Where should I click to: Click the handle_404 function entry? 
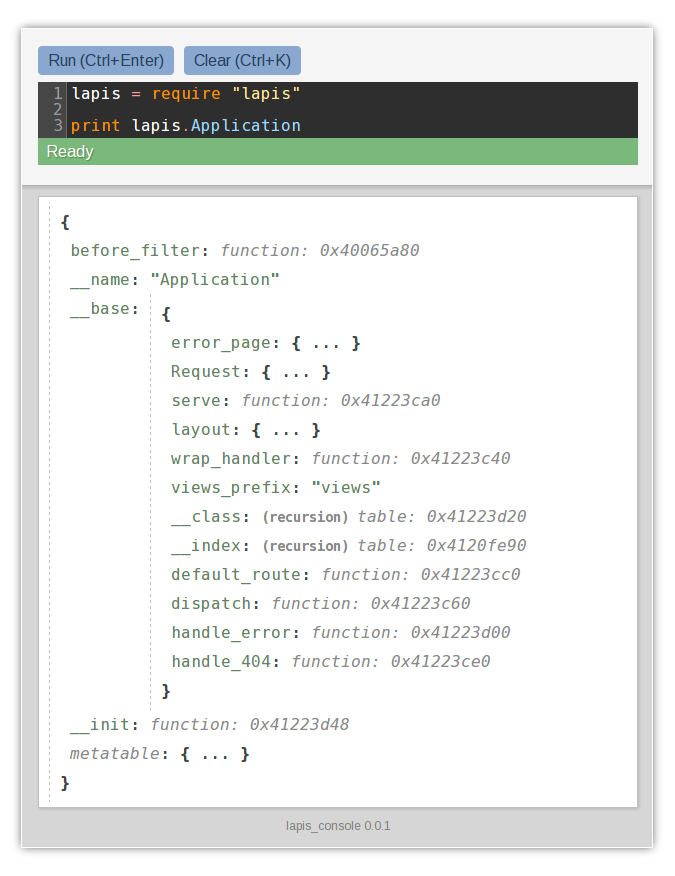[331, 663]
